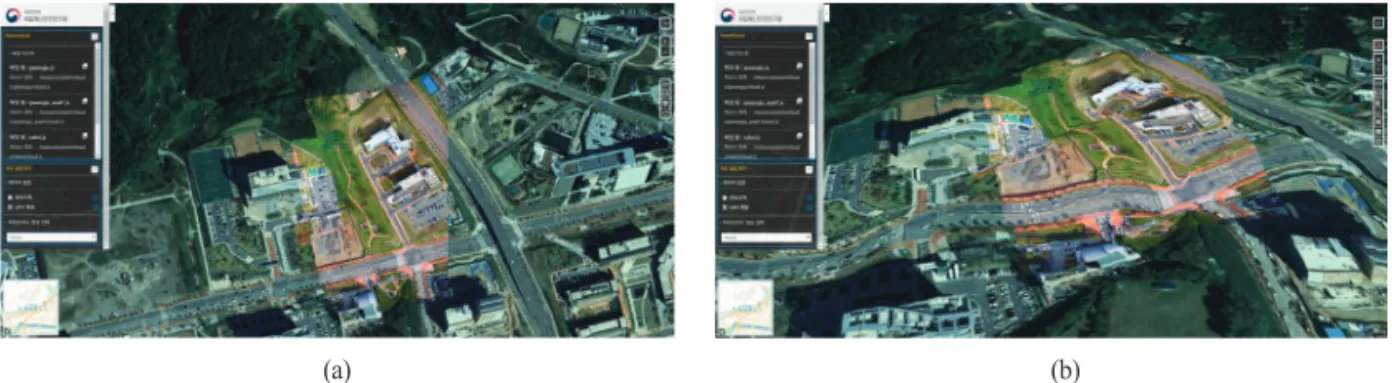Click the minimap thumbnail in screenshot (b)
The width and height of the screenshot is (1392, 383).
744,307
